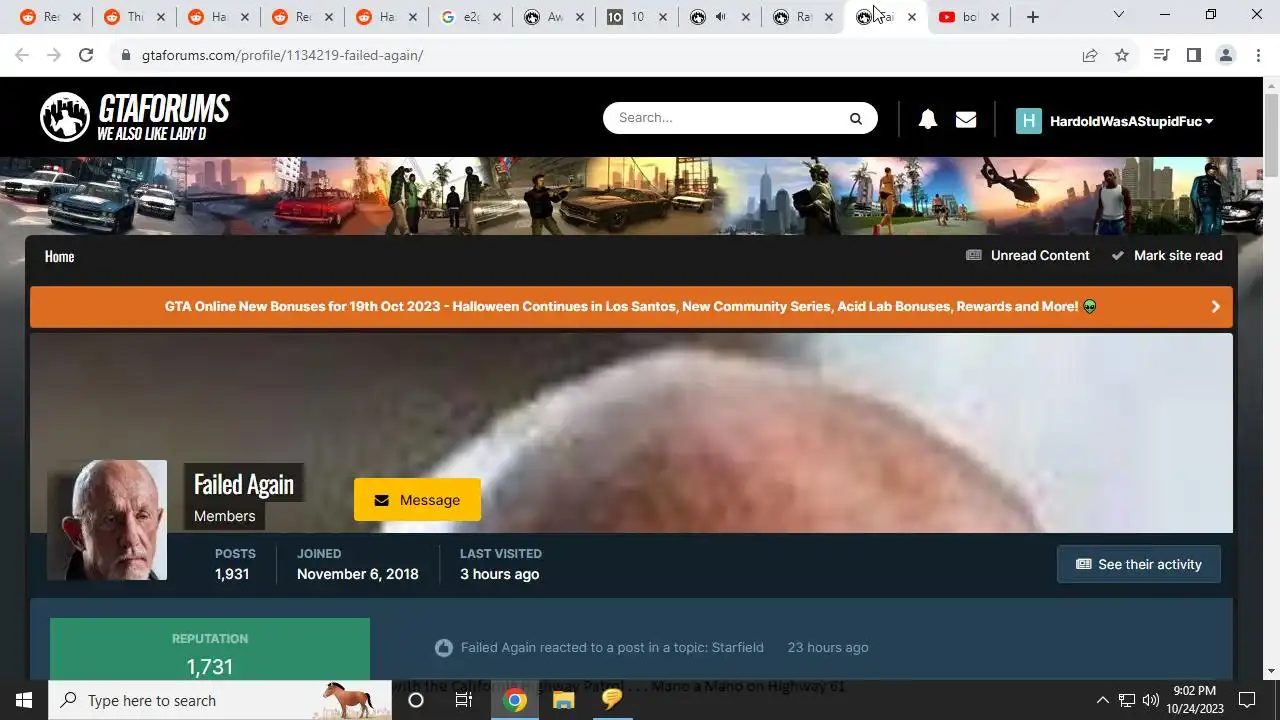Click See their activity button
The height and width of the screenshot is (720, 1280).
1139,564
